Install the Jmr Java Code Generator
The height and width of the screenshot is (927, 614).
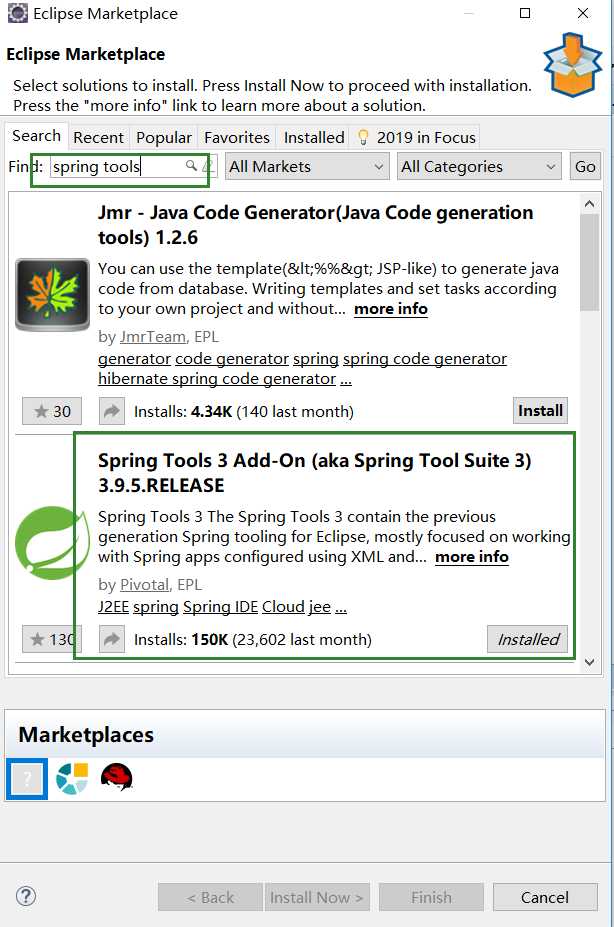click(540, 411)
